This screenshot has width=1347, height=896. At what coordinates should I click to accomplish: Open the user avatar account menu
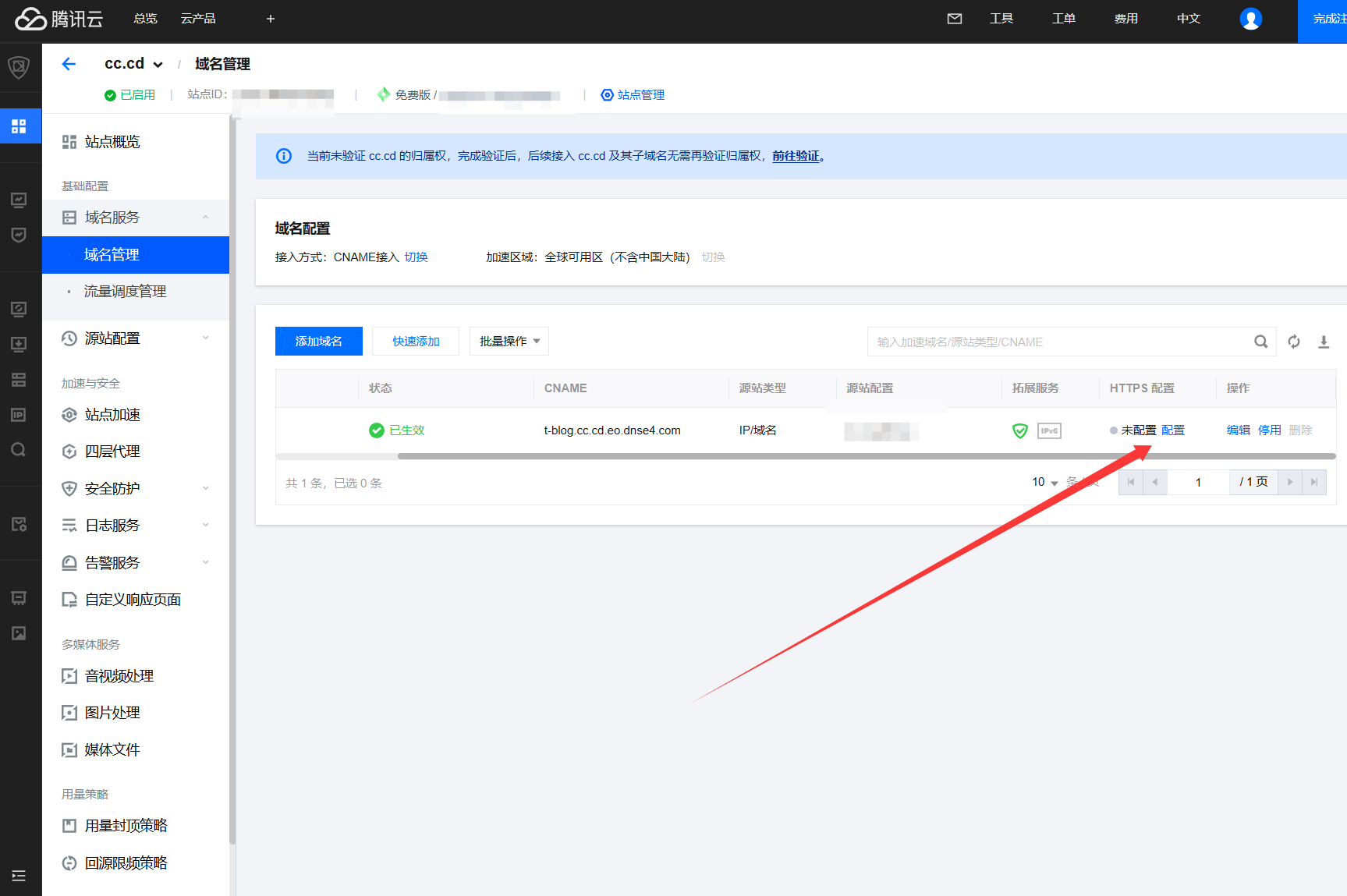(x=1250, y=19)
